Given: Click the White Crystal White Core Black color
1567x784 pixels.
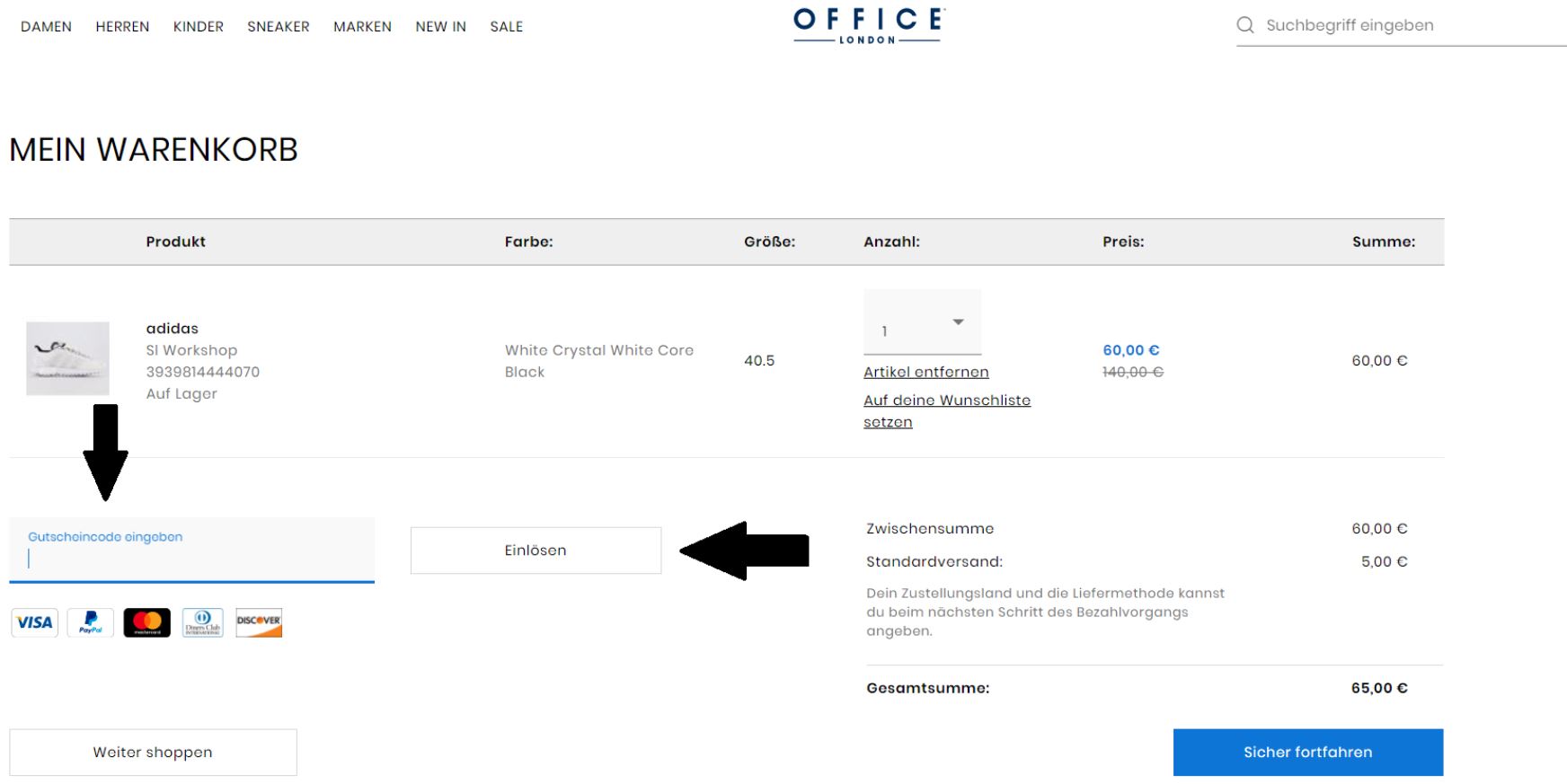Looking at the screenshot, I should pos(599,361).
